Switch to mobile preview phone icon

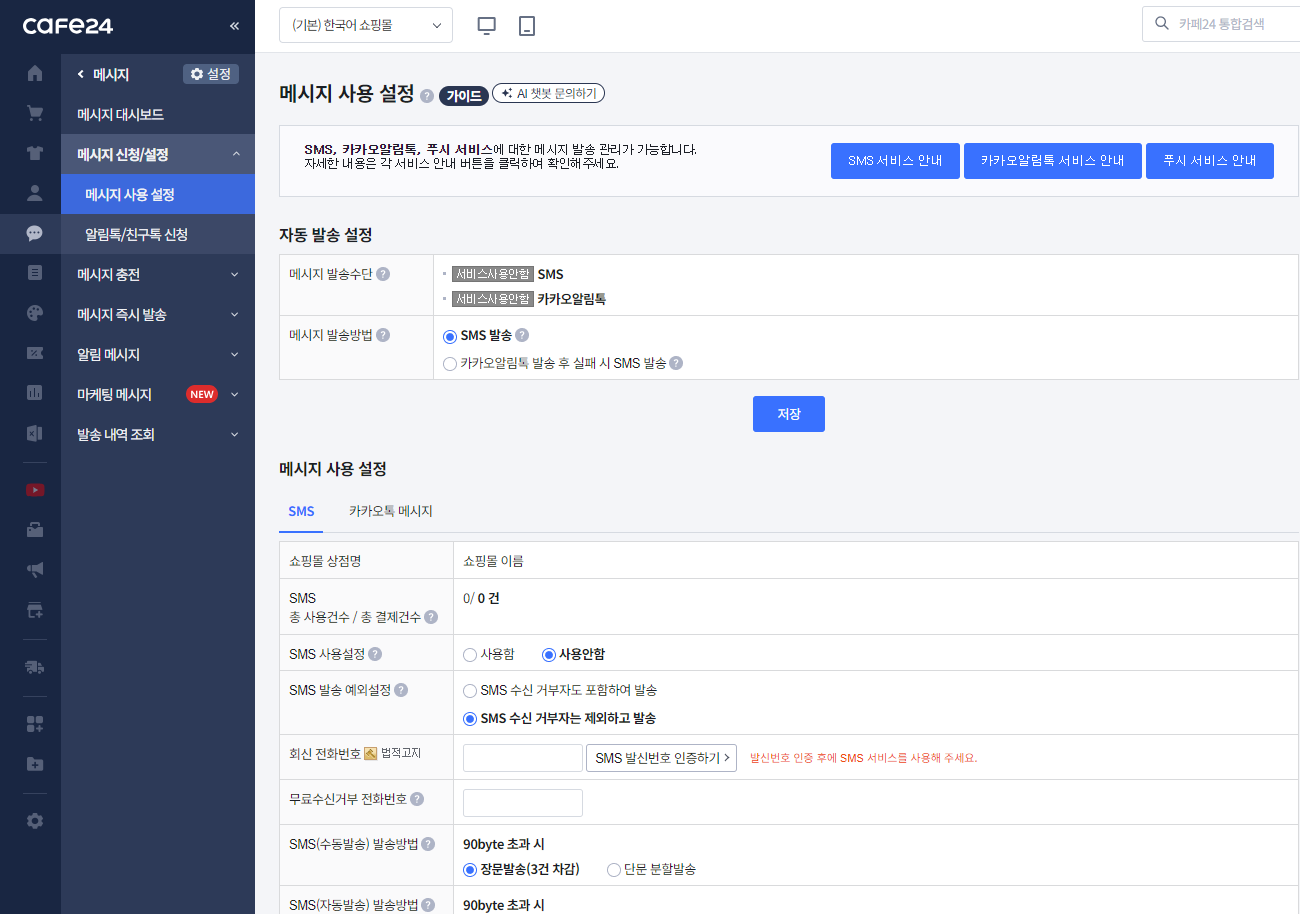(527, 26)
